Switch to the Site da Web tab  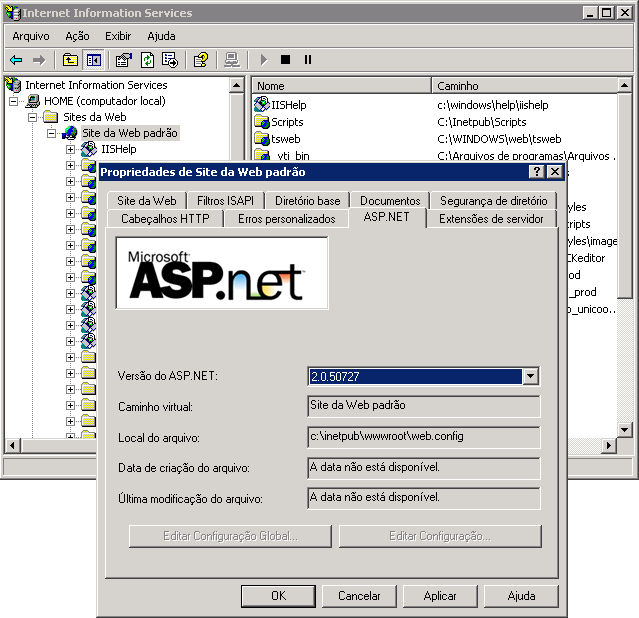[147, 201]
